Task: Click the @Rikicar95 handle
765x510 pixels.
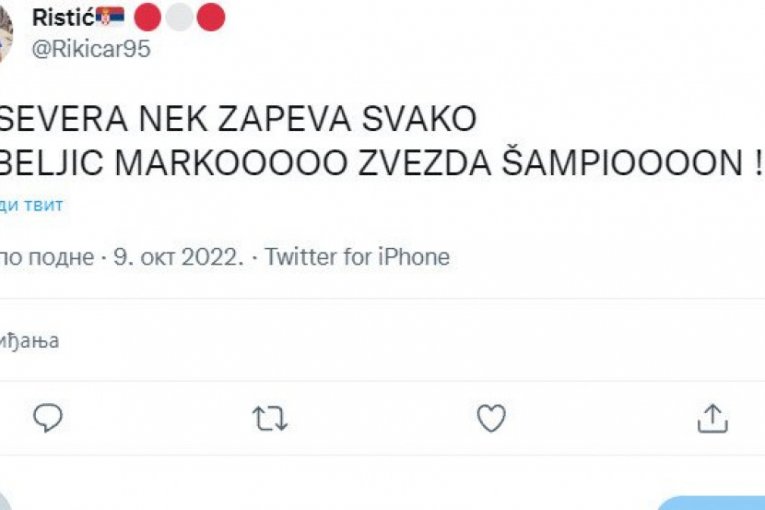Action: (91, 49)
